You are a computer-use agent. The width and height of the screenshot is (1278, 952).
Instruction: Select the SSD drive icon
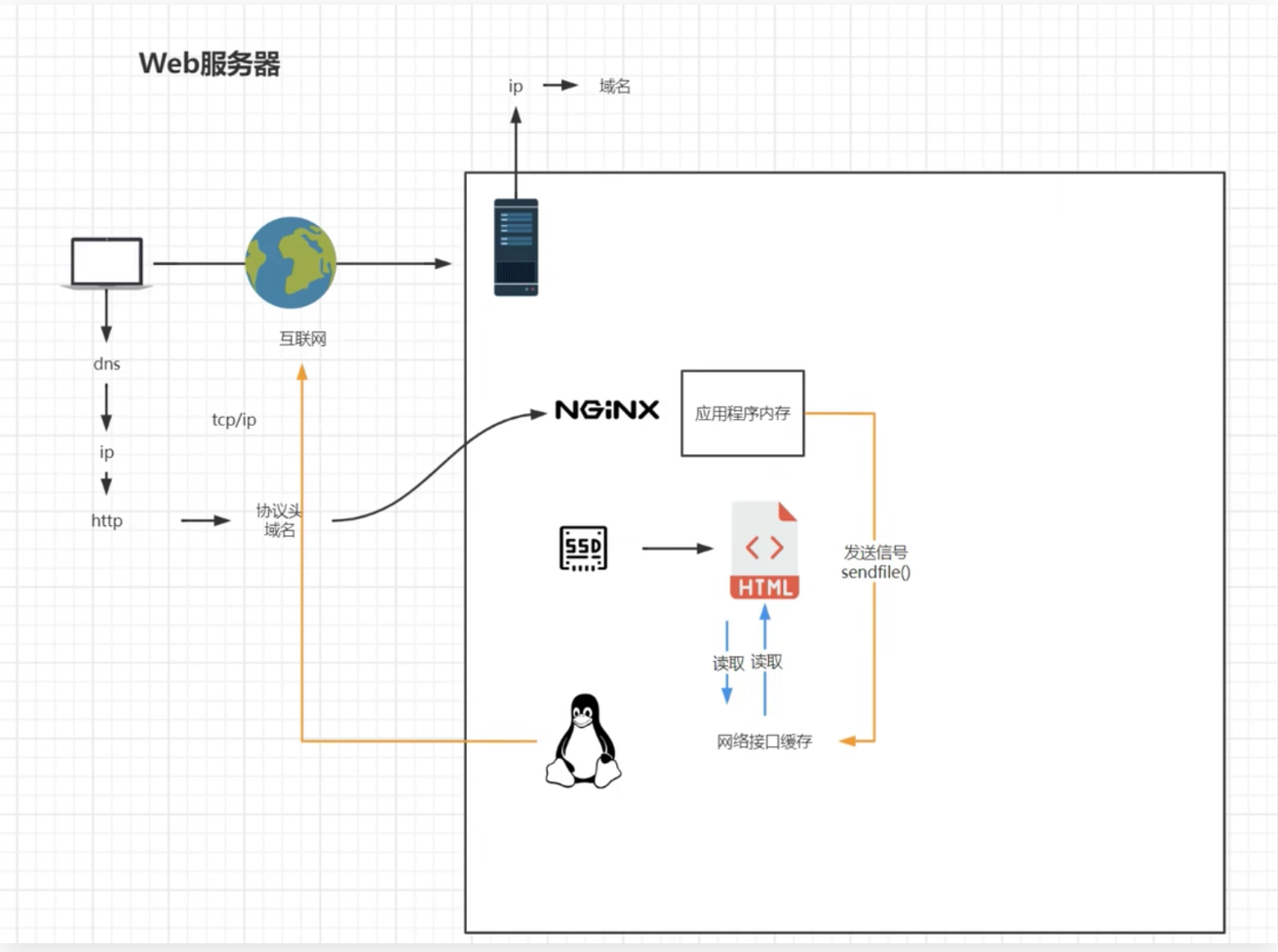pyautogui.click(x=583, y=549)
